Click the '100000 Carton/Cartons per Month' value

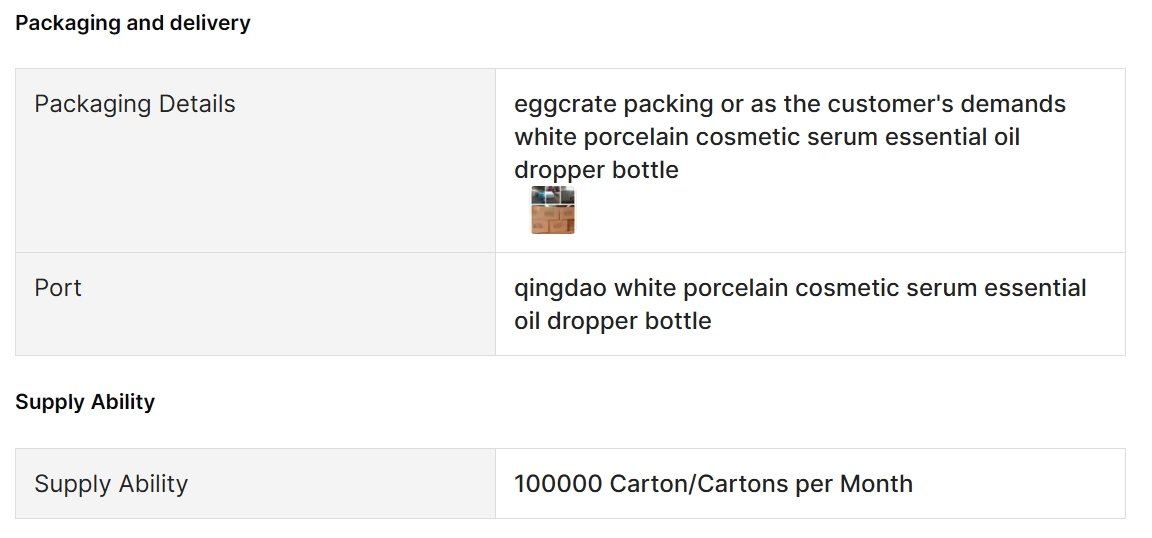pos(713,484)
